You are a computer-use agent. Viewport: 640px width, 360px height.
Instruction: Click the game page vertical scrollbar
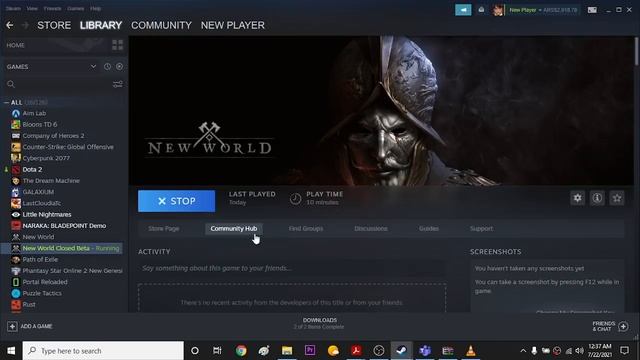click(x=636, y=51)
